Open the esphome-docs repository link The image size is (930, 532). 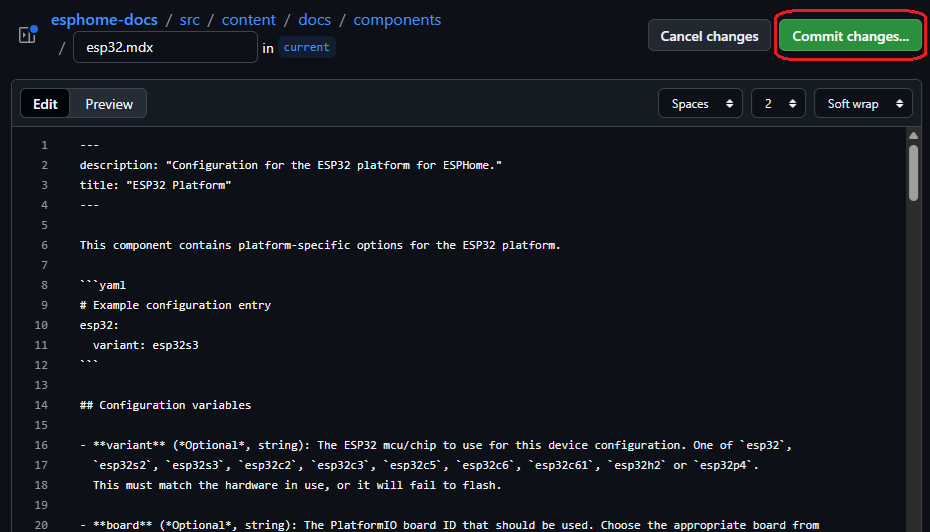104,20
